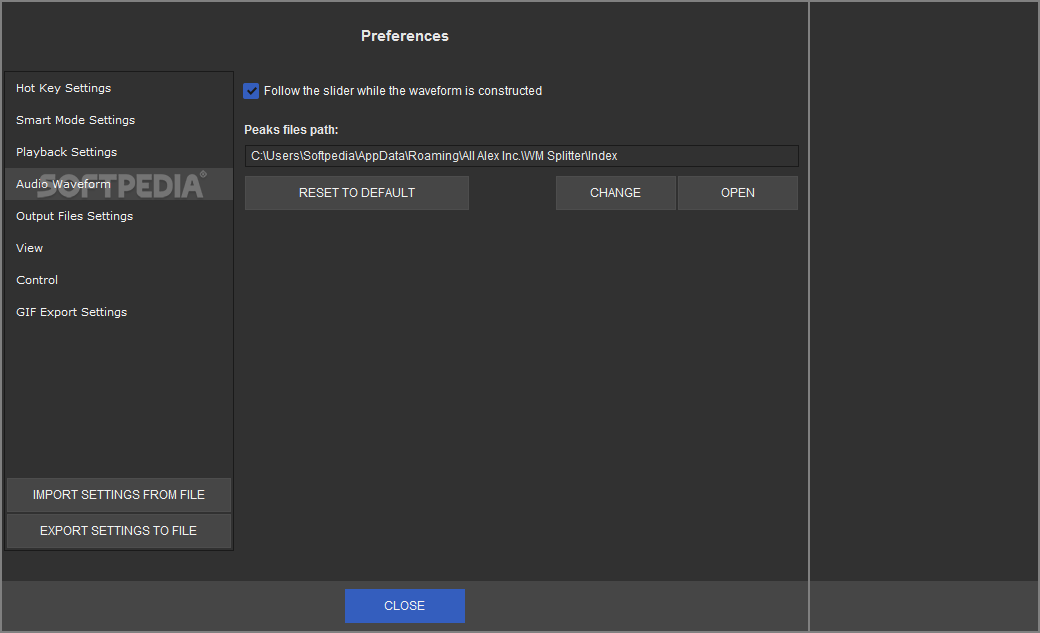The width and height of the screenshot is (1040, 633).
Task: Switch to the View preferences section
Action: click(30, 248)
